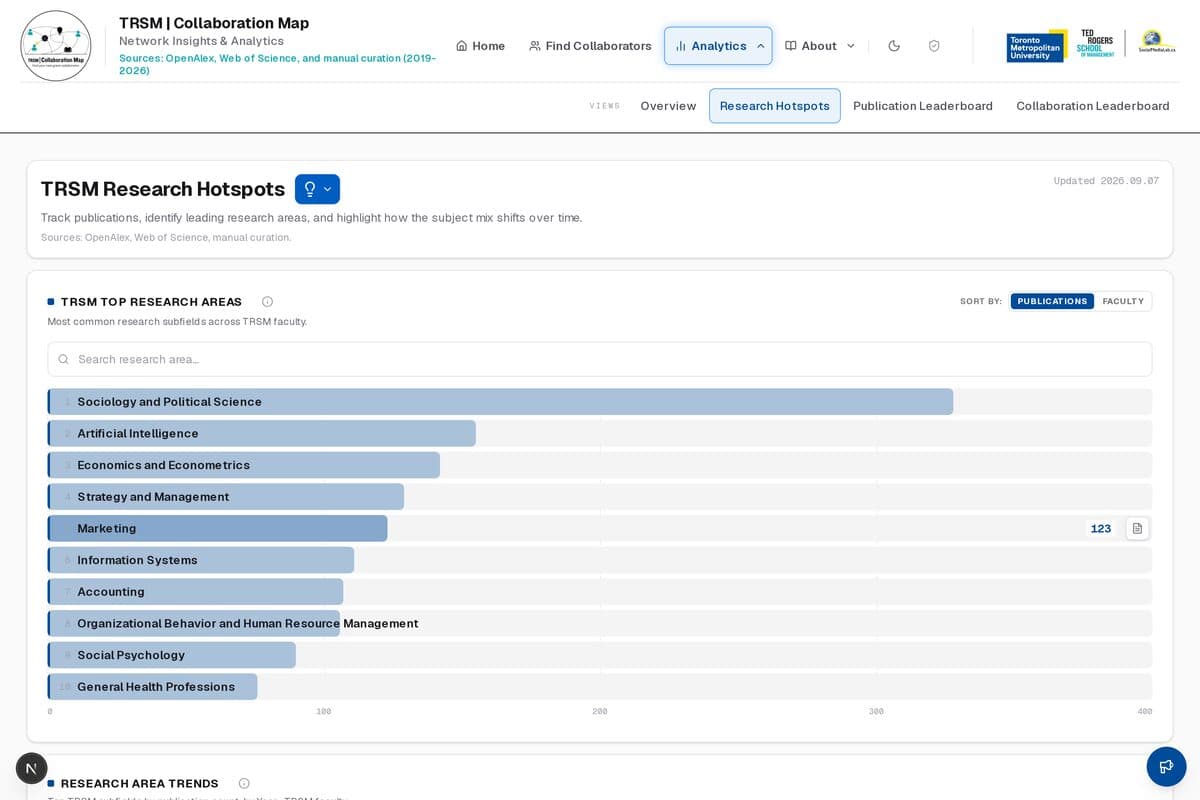
Task: Expand the Analytics menu
Action: coord(718,46)
